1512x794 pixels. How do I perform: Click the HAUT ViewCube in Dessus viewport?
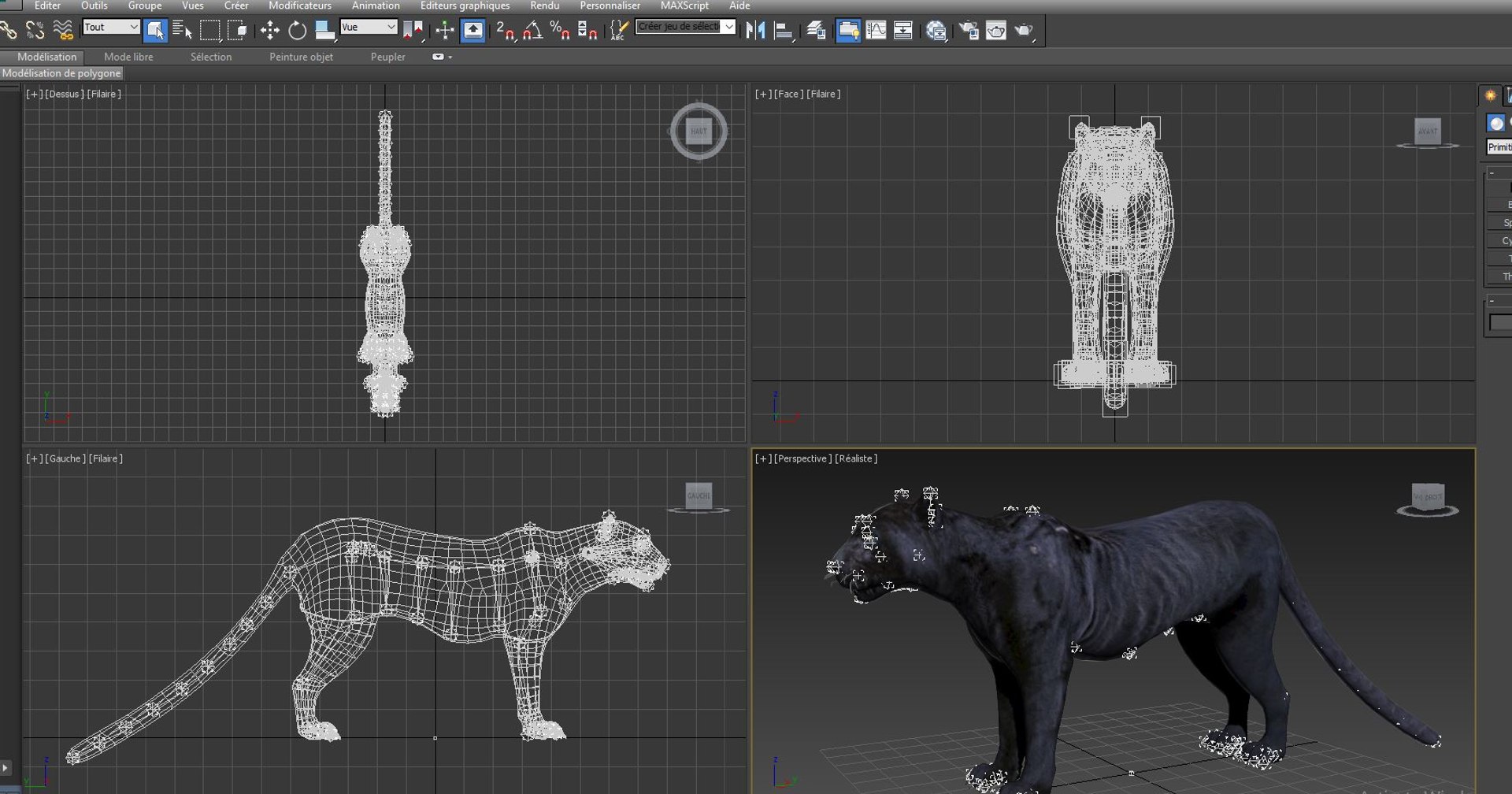699,132
